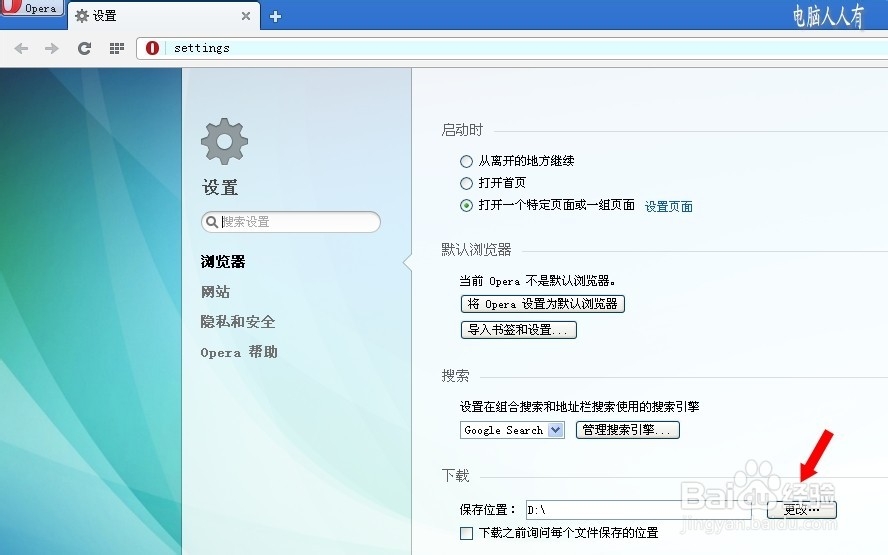Expand the Google Search engine dropdown
The image size is (888, 555).
tap(512, 430)
